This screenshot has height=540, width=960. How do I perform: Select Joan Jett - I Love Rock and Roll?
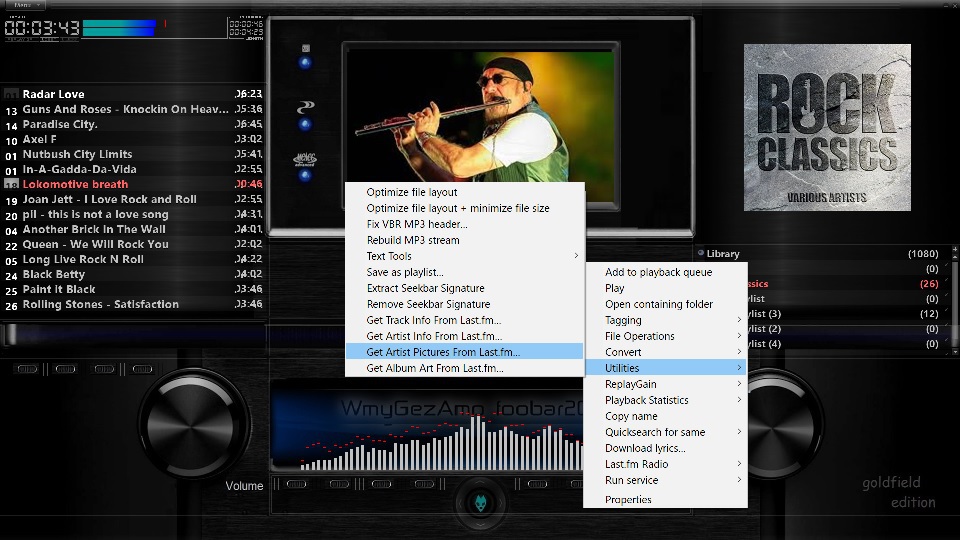(133, 199)
